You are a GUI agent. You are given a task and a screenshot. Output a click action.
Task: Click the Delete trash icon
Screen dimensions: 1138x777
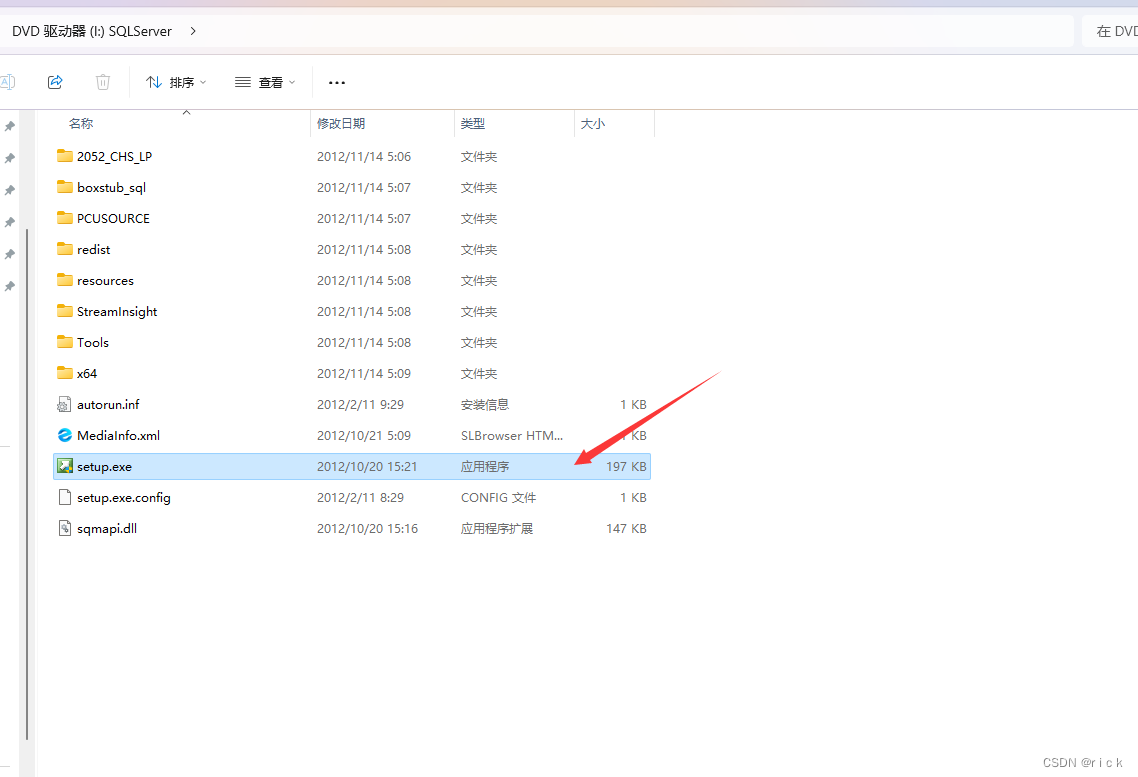(102, 81)
